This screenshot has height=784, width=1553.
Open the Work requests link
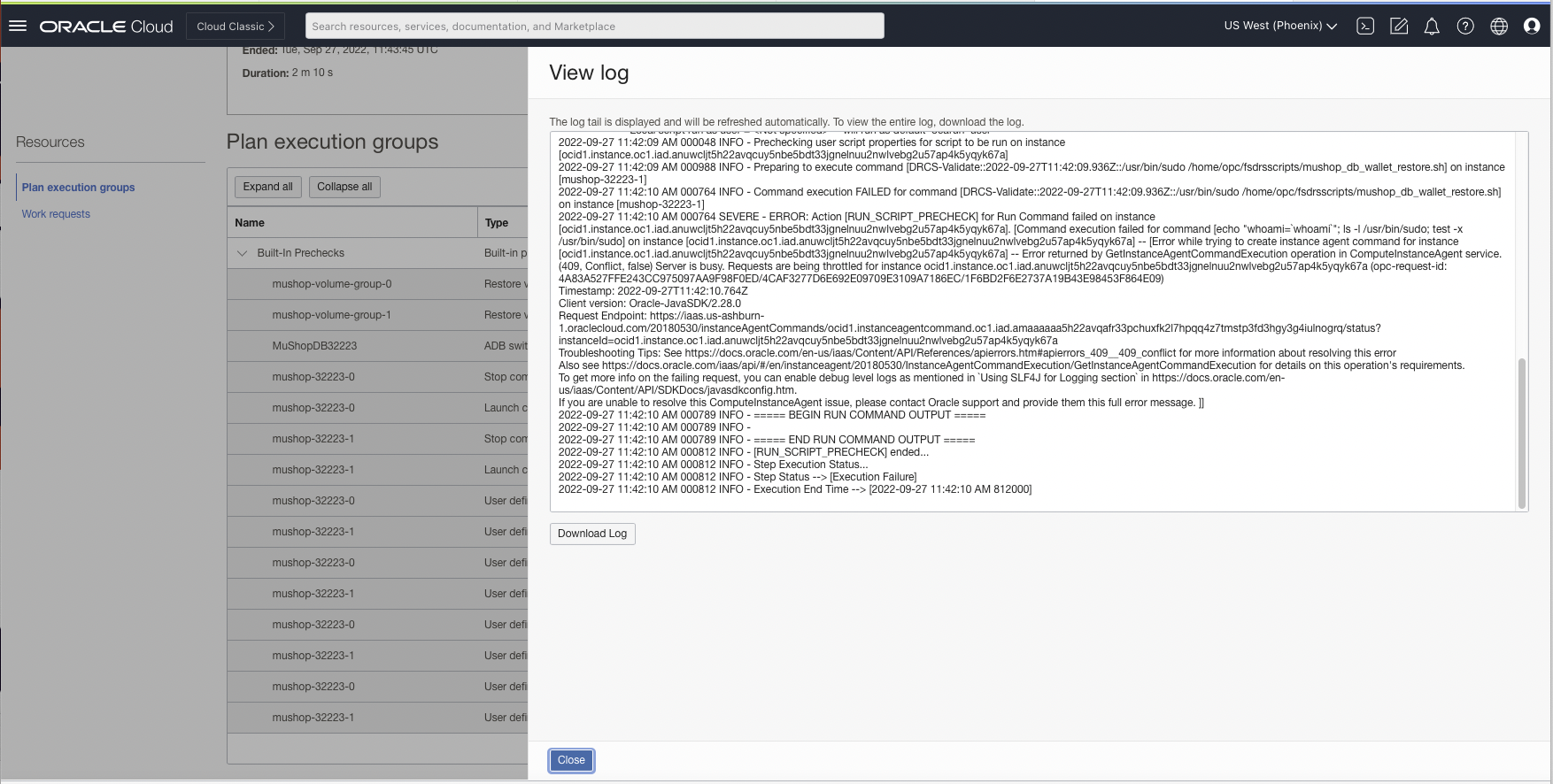56,214
